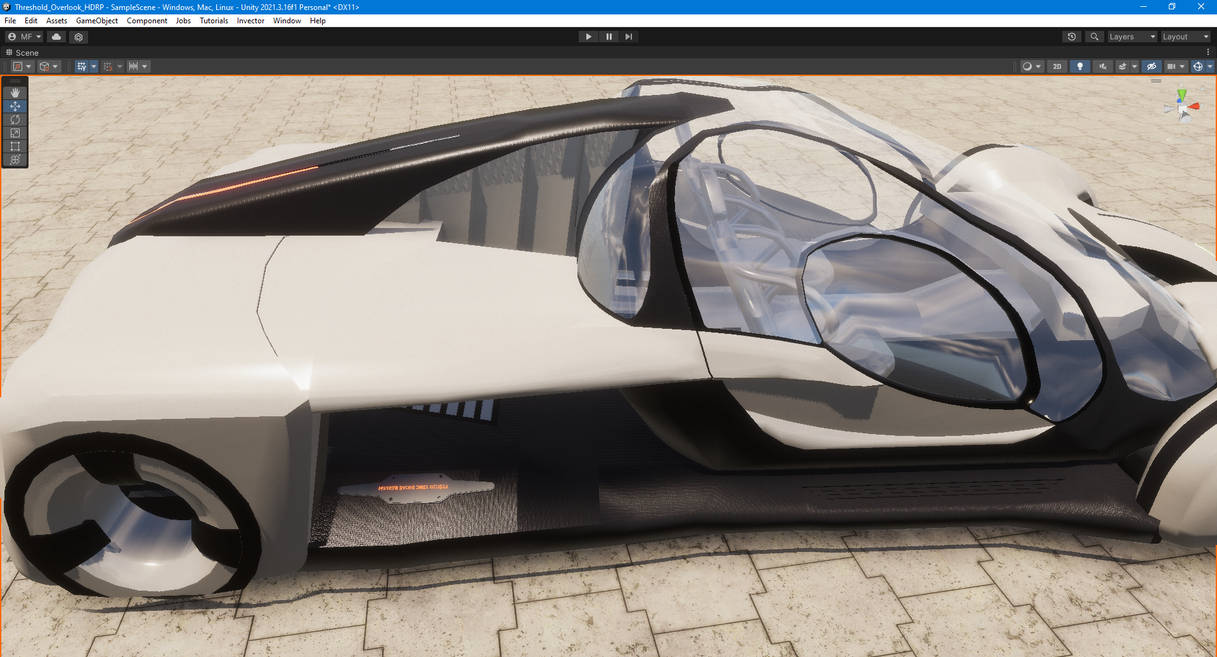The width and height of the screenshot is (1217, 657).
Task: Select the Hand tool for panning the view
Action: 14,92
